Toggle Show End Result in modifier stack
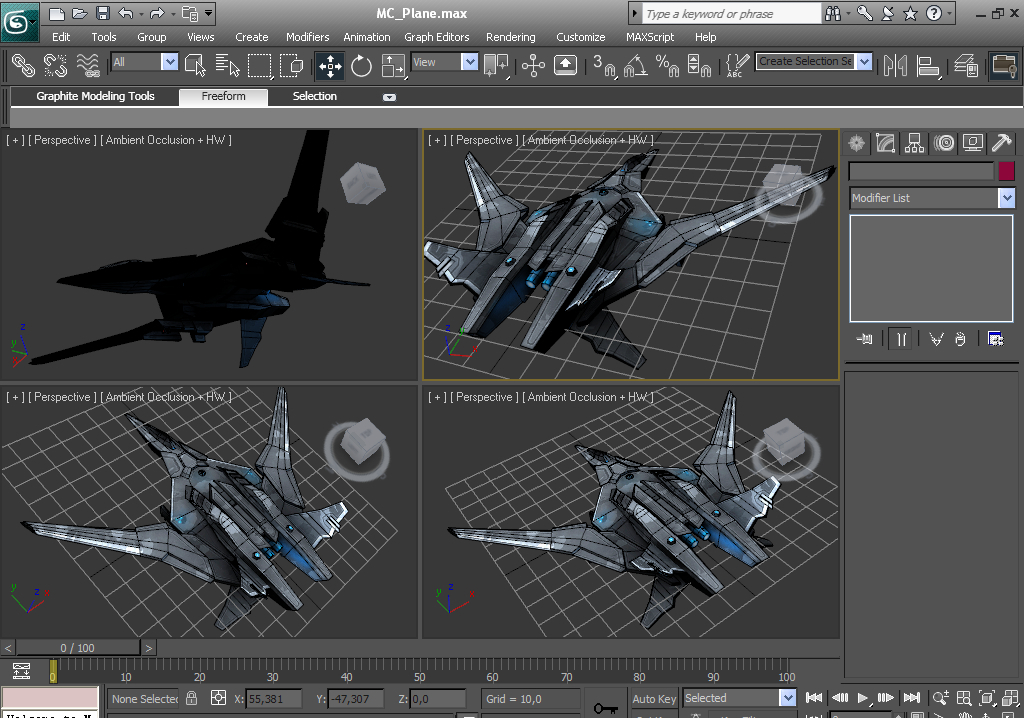Screen dimensions: 1024x718 [x=901, y=339]
